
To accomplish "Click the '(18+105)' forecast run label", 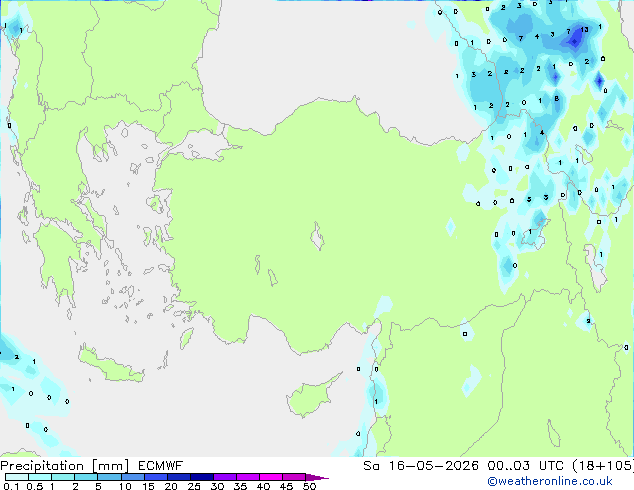I will pos(602,466).
